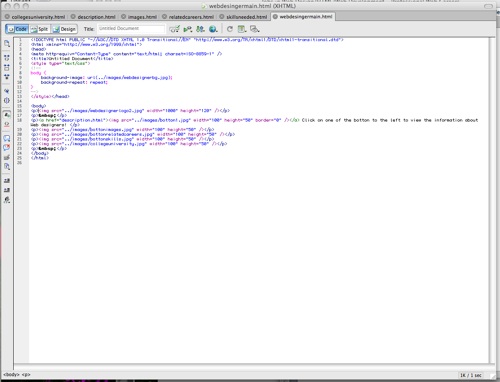
Task: Click the window title webdesingermain.html (XHTML)
Action: click(252, 6)
